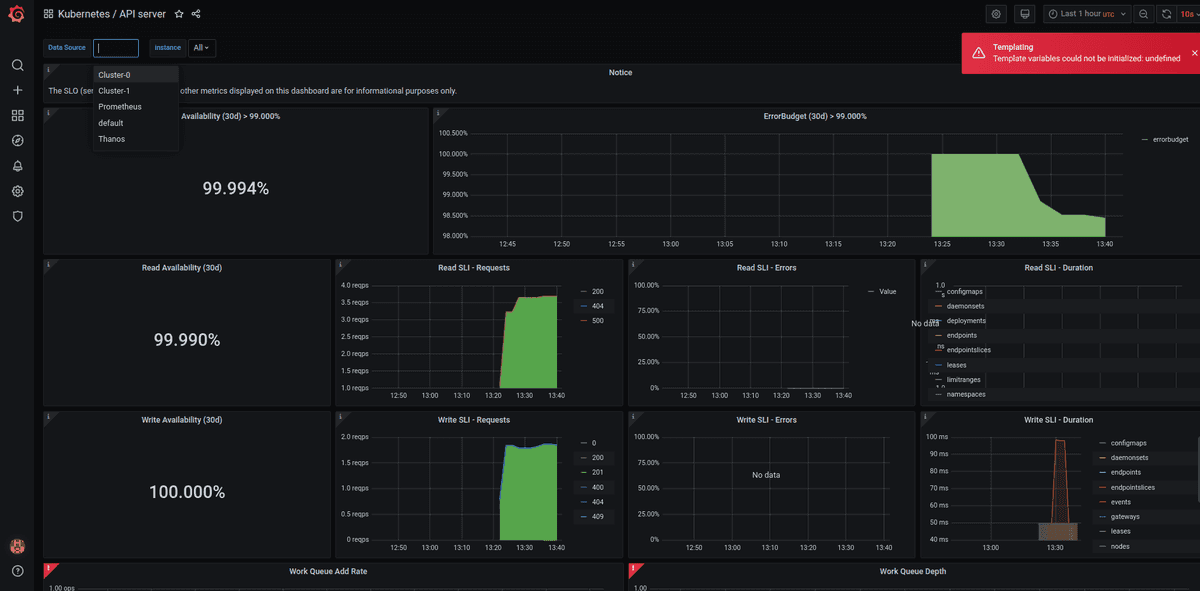The height and width of the screenshot is (591, 1200).
Task: Toggle the errorbudget series in legend
Action: (x=1169, y=140)
